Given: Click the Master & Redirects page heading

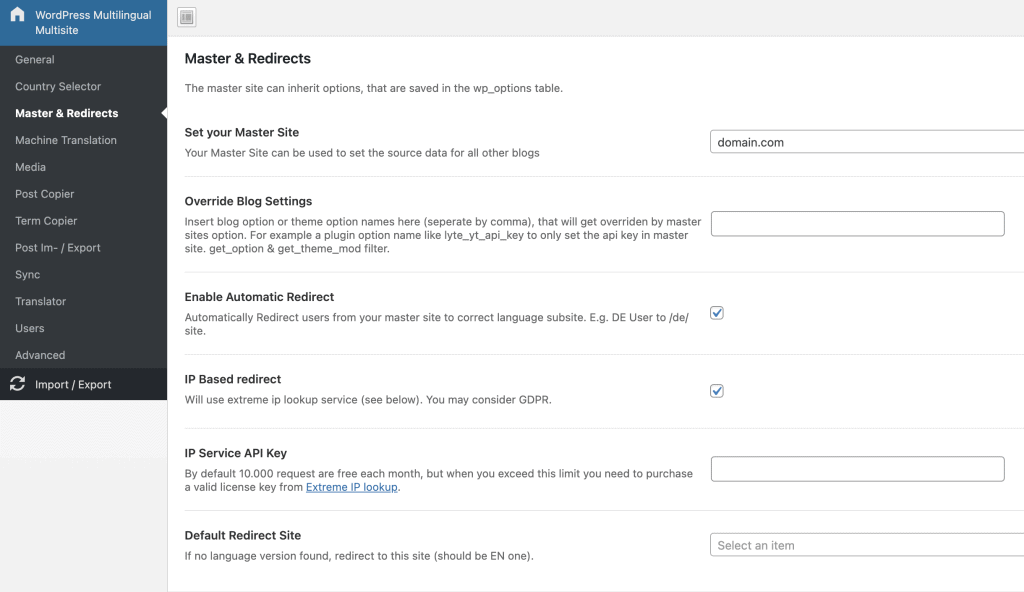Looking at the screenshot, I should coord(248,58).
